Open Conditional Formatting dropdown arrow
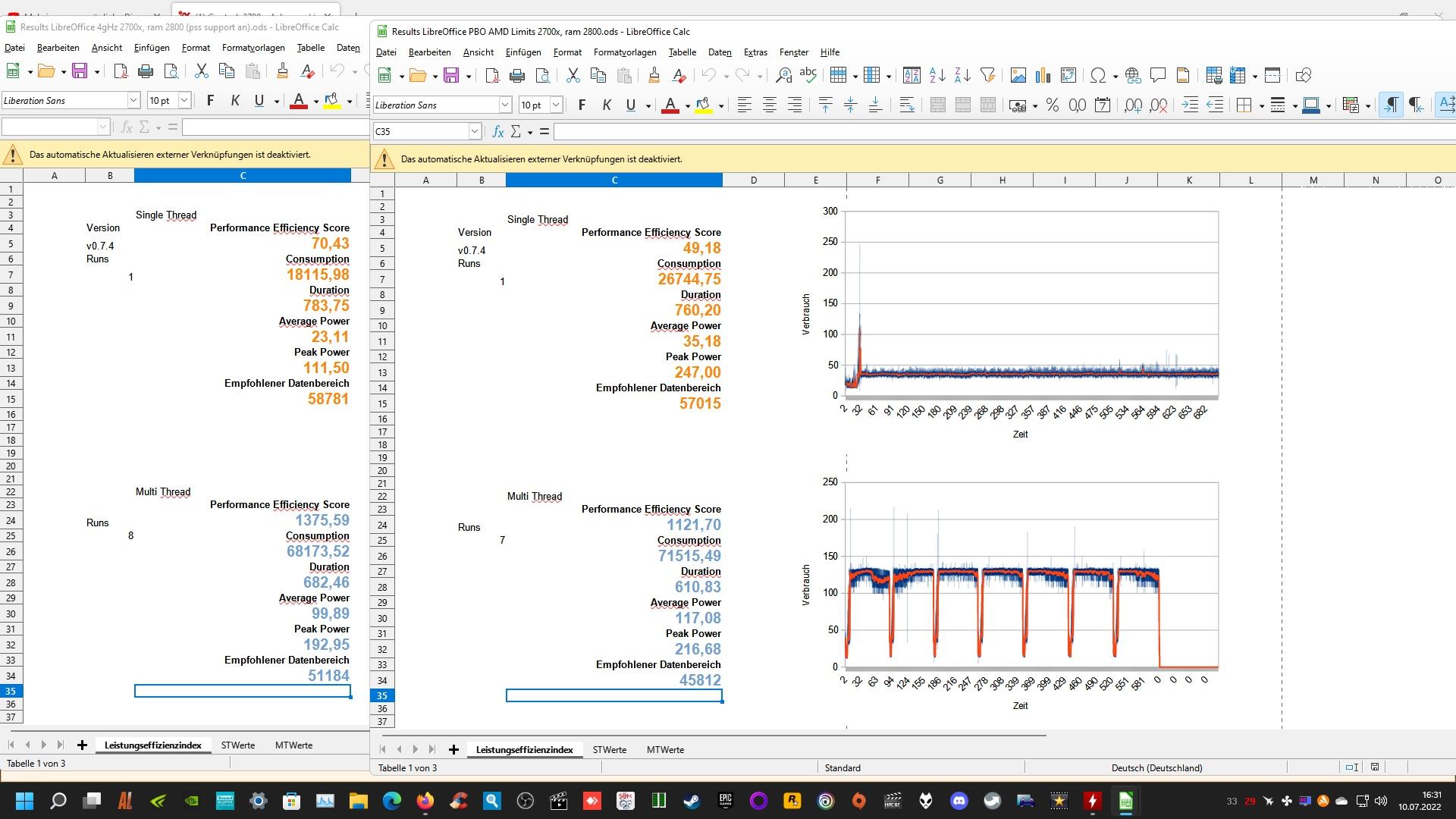This screenshot has height=819, width=1456. 1367,105
